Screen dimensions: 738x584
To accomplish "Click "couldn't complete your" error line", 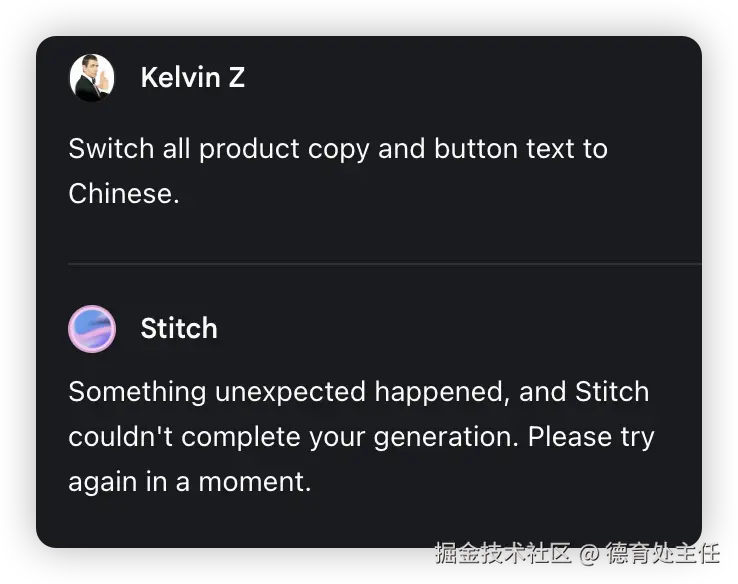I will 217,437.
